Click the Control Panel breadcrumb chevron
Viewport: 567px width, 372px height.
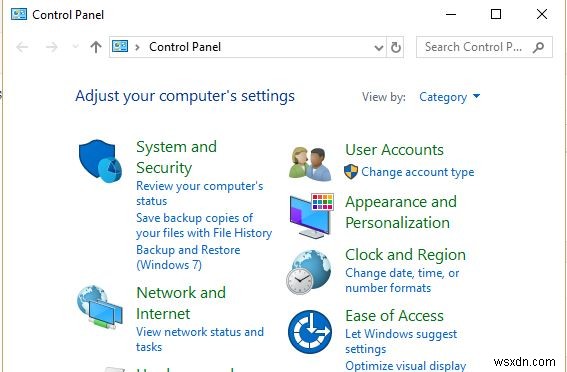tap(137, 47)
